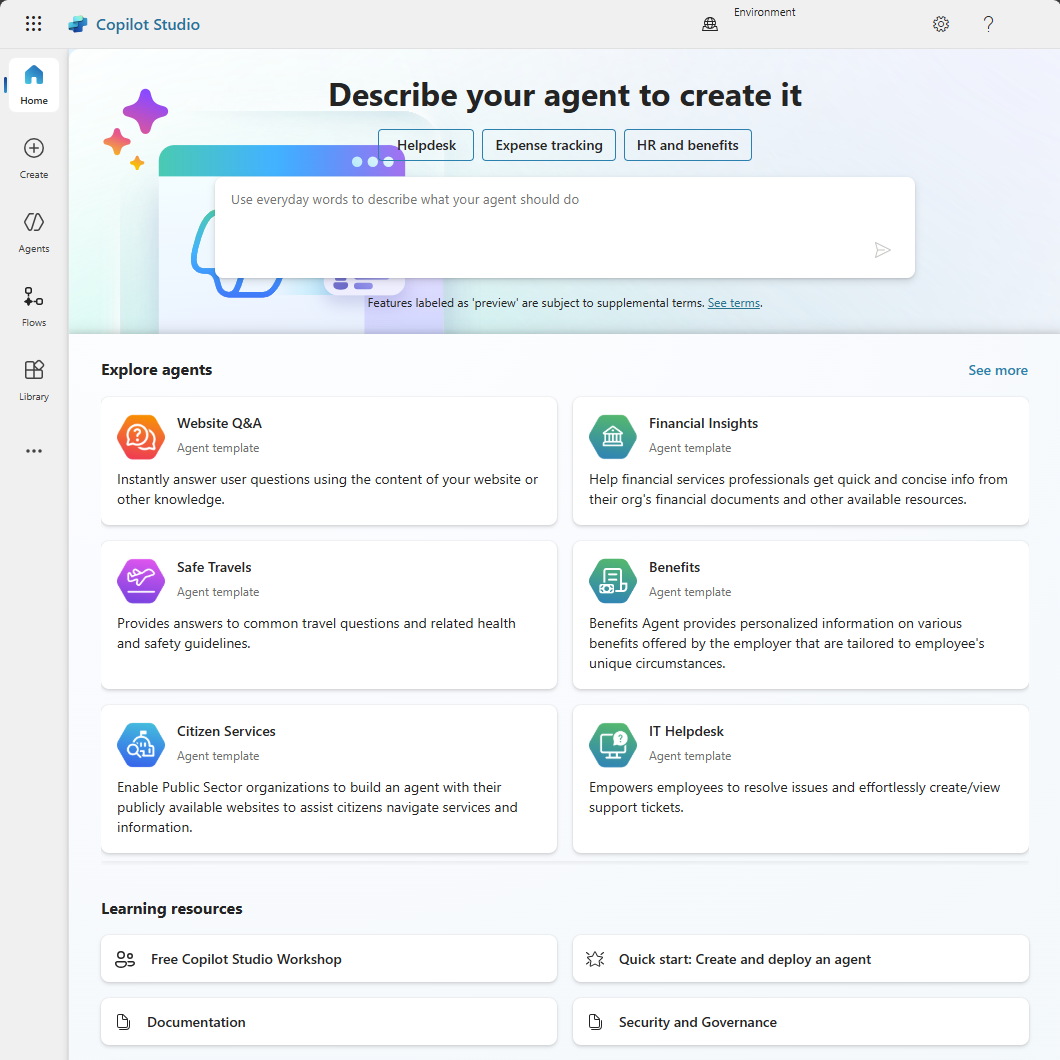Click the Learning resources heading
1060x1060 pixels.
coord(172,909)
